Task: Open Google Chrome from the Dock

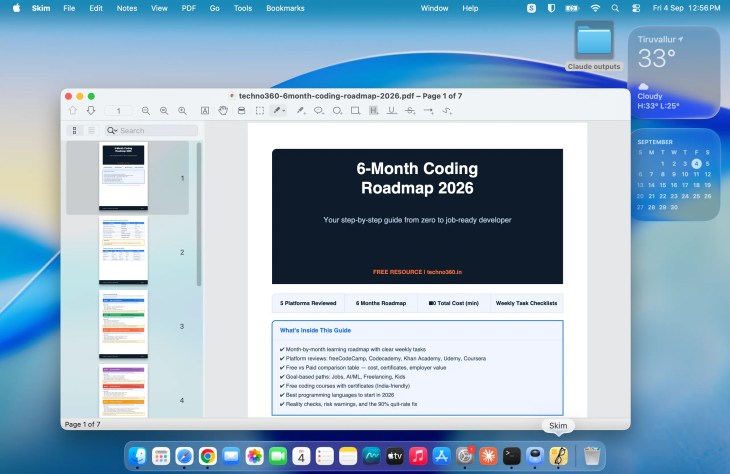Action: [x=208, y=456]
